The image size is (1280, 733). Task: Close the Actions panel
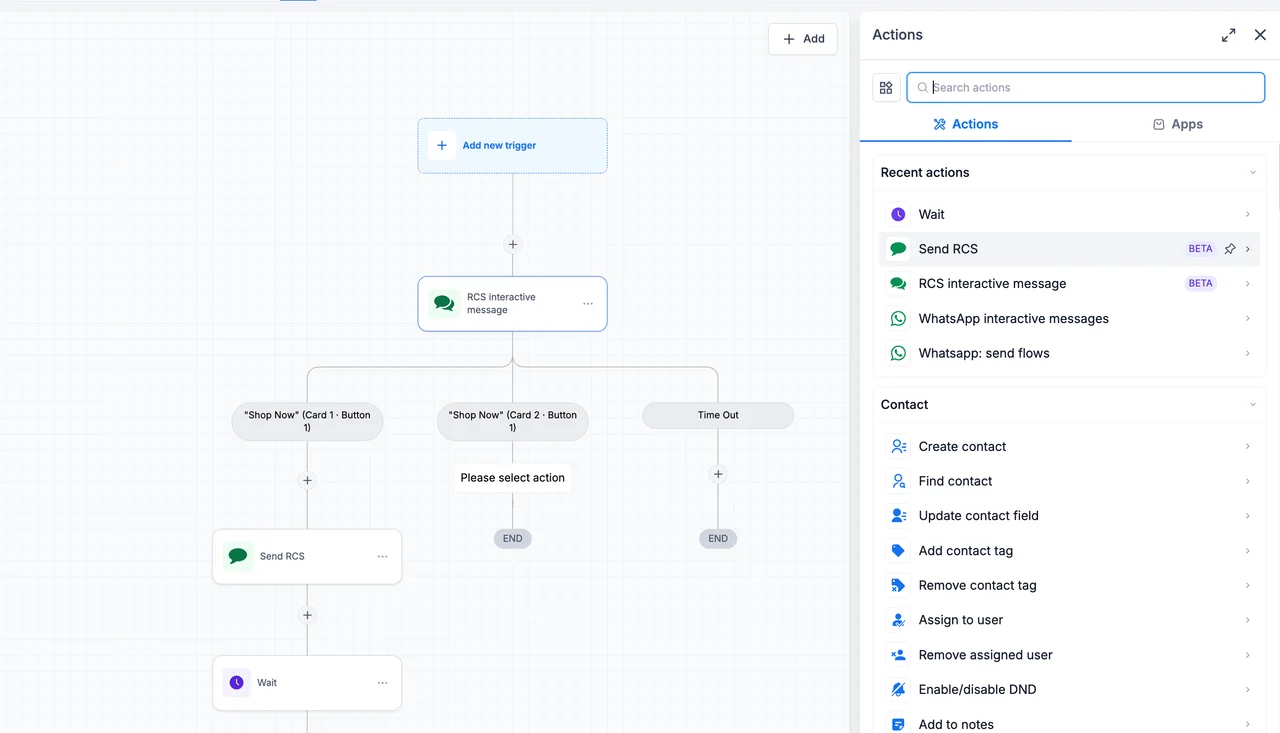[1260, 35]
